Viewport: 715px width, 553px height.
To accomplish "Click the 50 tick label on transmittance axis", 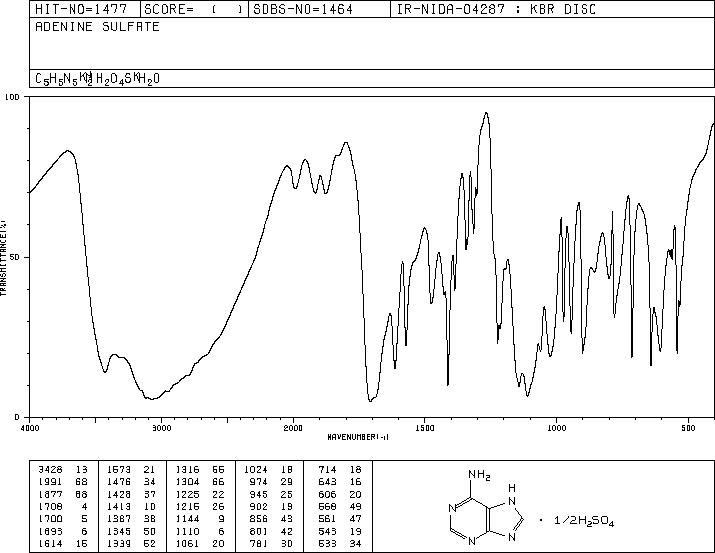I will click(x=15, y=257).
